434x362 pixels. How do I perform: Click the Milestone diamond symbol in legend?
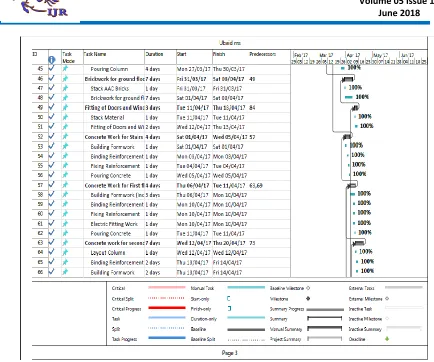click(308, 298)
